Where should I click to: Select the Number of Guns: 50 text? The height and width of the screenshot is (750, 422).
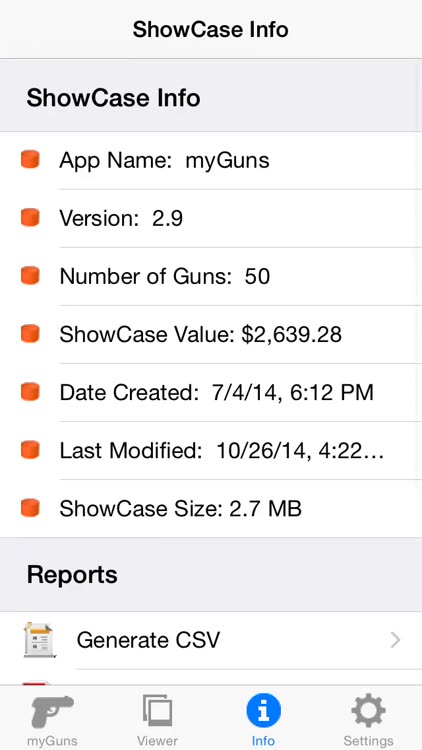[165, 276]
